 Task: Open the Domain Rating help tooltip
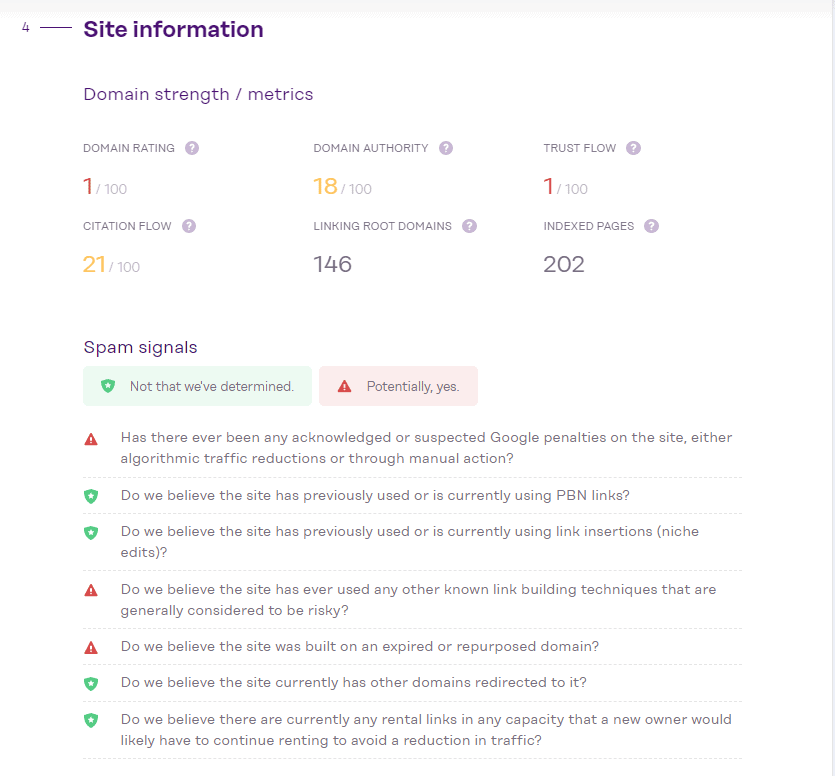click(192, 147)
